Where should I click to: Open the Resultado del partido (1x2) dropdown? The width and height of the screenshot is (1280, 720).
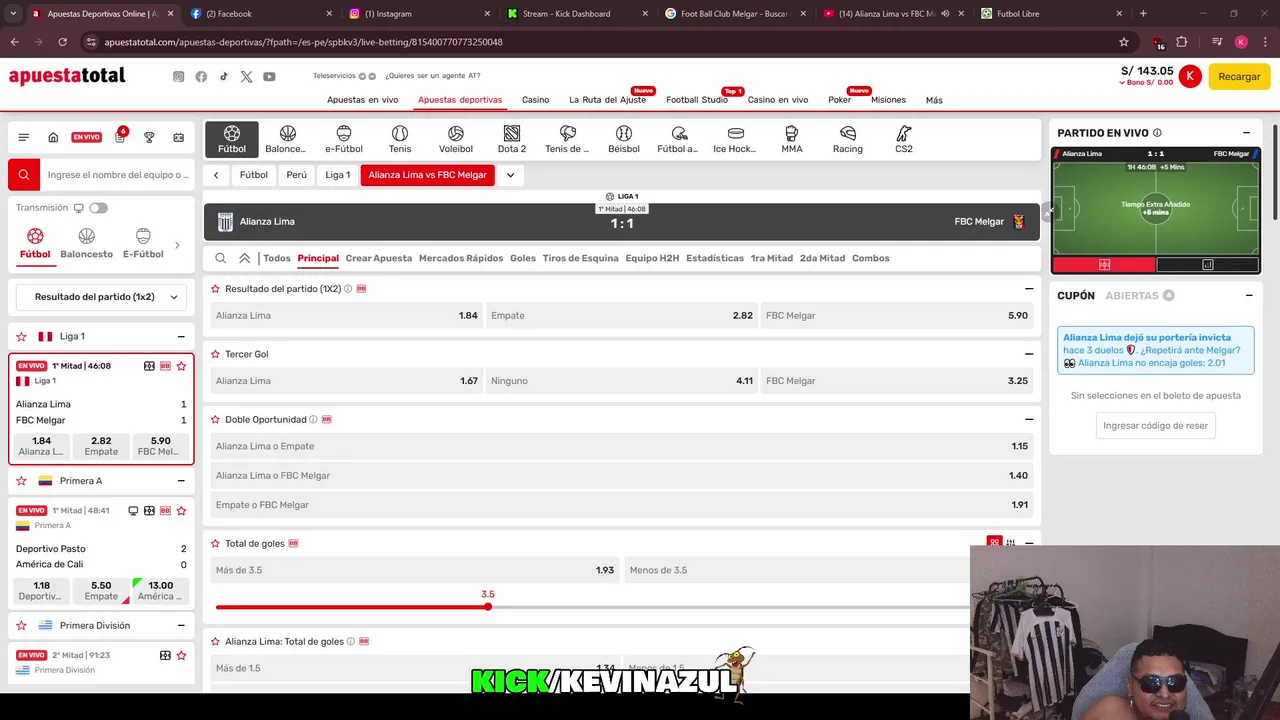(x=102, y=297)
